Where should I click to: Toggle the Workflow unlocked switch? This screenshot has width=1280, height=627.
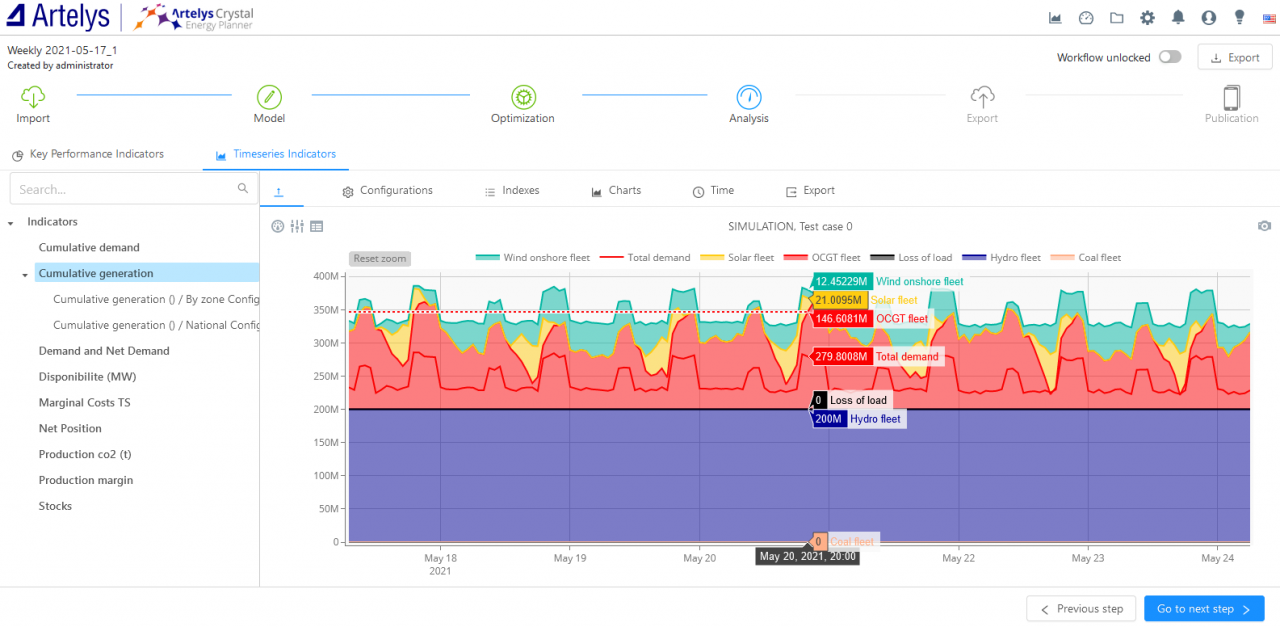(1169, 58)
